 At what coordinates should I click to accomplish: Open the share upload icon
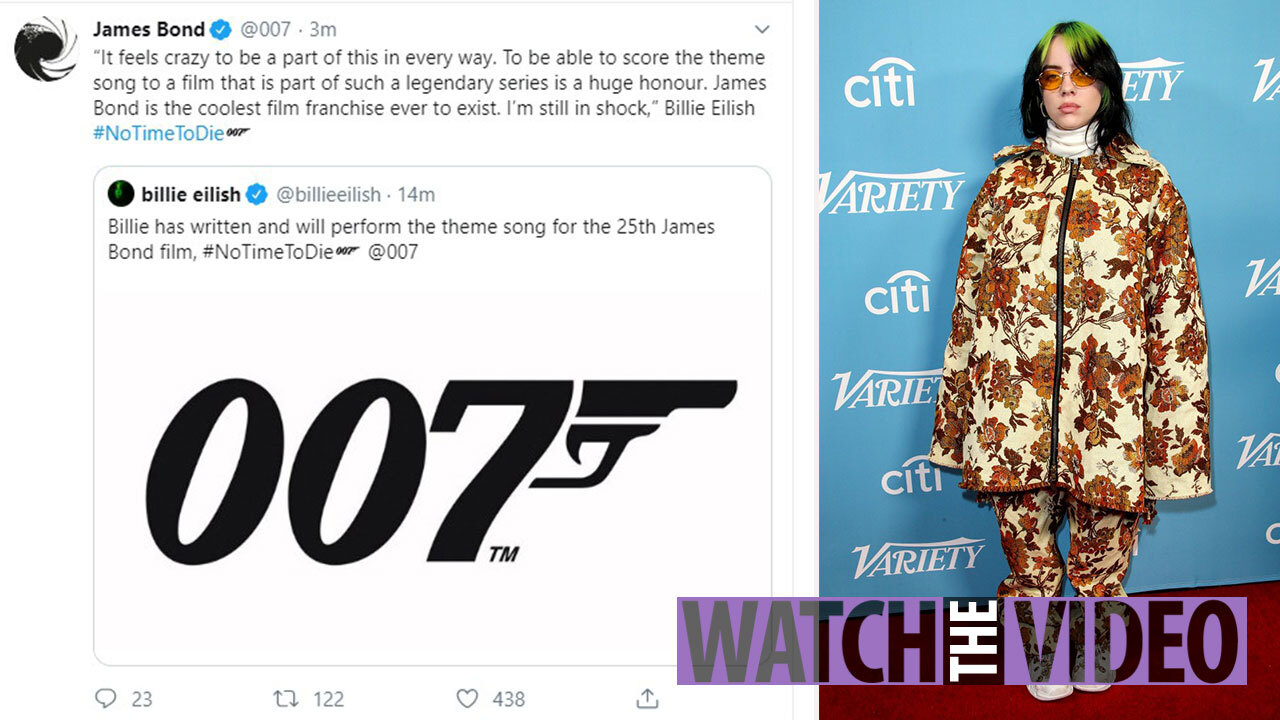tap(647, 698)
